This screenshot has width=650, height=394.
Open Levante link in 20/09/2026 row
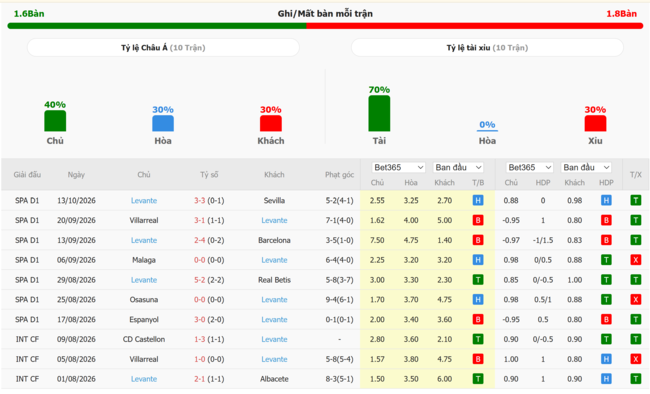coord(274,221)
